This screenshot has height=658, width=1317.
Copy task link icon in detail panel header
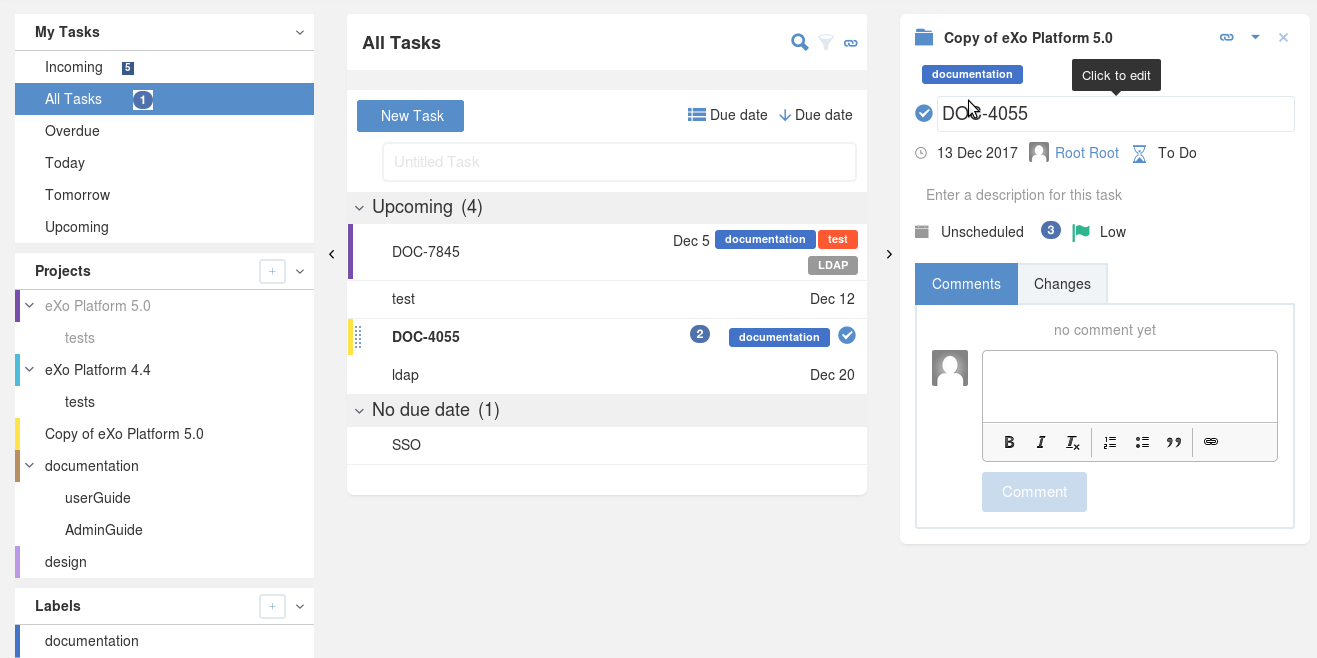pos(1227,38)
